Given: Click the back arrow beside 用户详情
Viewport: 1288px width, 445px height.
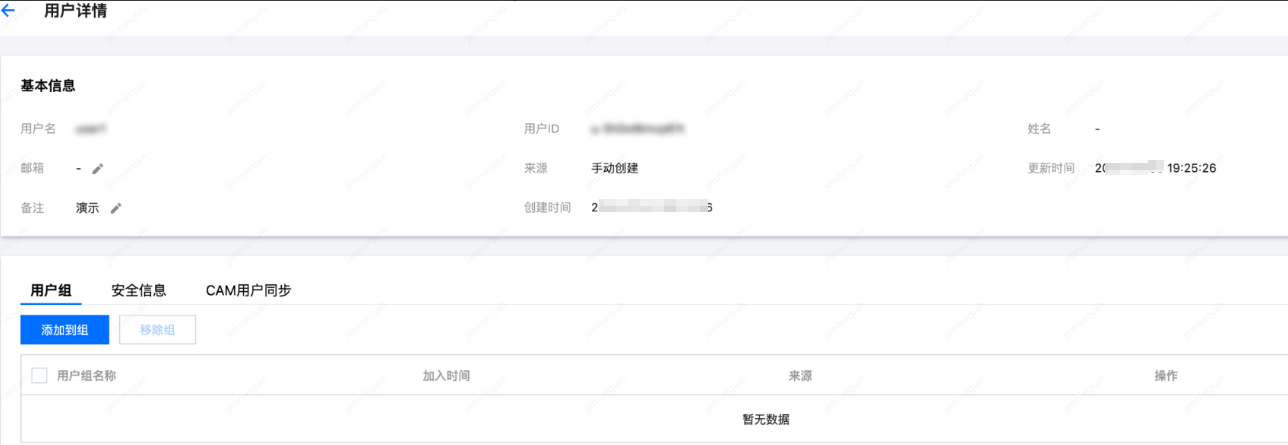Looking at the screenshot, I should [9, 12].
